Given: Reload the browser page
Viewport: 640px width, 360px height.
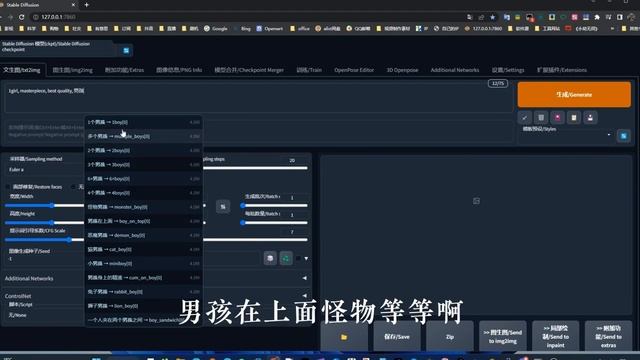Looking at the screenshot, I should pyautogui.click(x=22, y=17).
